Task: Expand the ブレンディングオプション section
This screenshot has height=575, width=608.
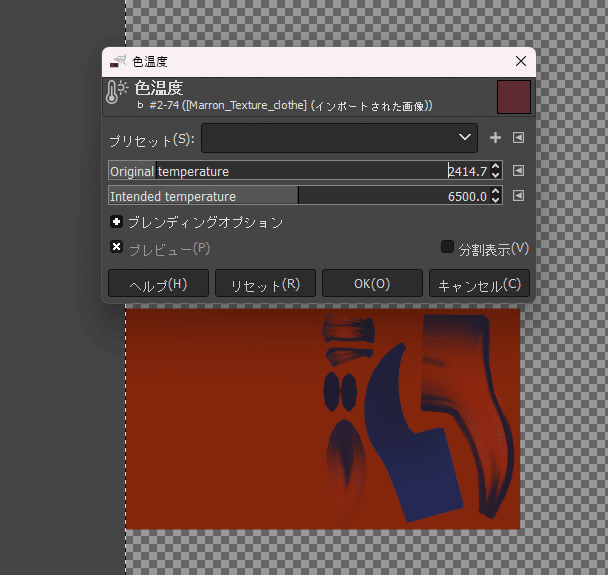Action: (x=116, y=222)
